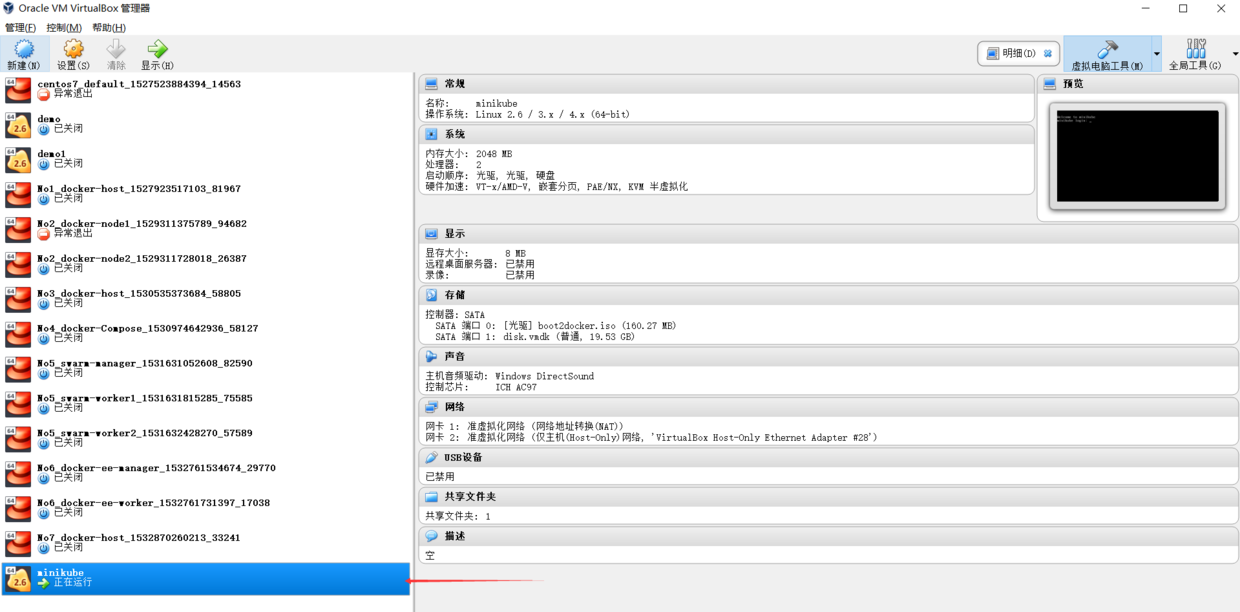This screenshot has width=1240, height=612.
Task: Open the 常规 section heading link
Action: pyautogui.click(x=455, y=84)
